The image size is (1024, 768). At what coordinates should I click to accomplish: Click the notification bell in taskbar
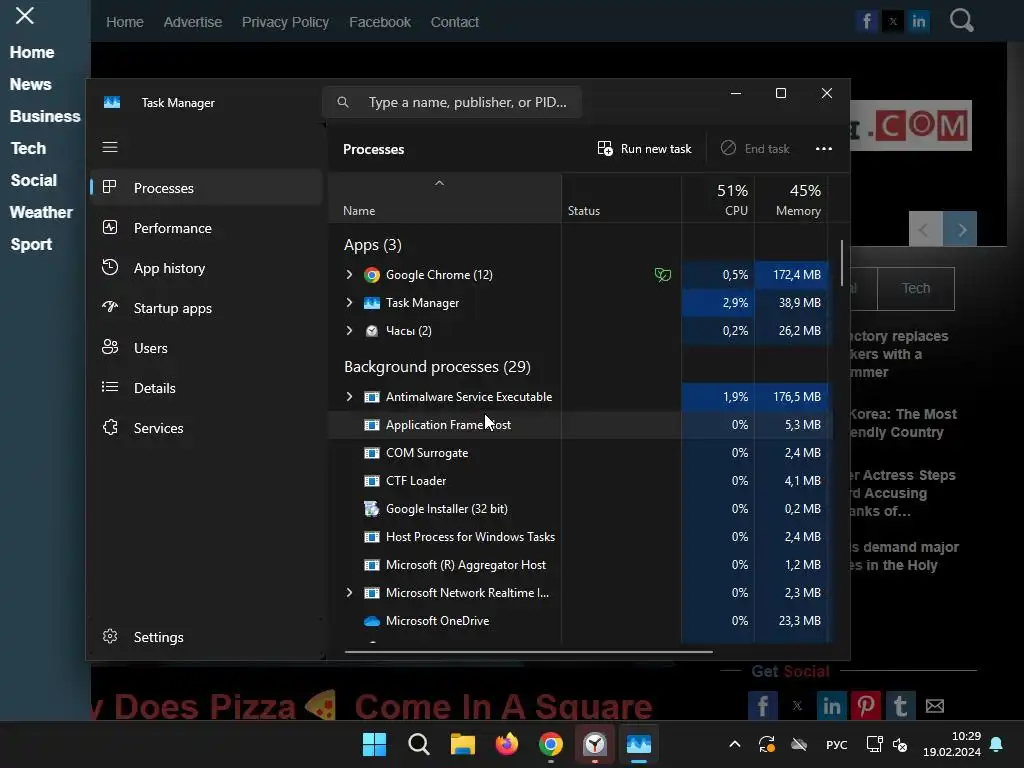coord(997,744)
